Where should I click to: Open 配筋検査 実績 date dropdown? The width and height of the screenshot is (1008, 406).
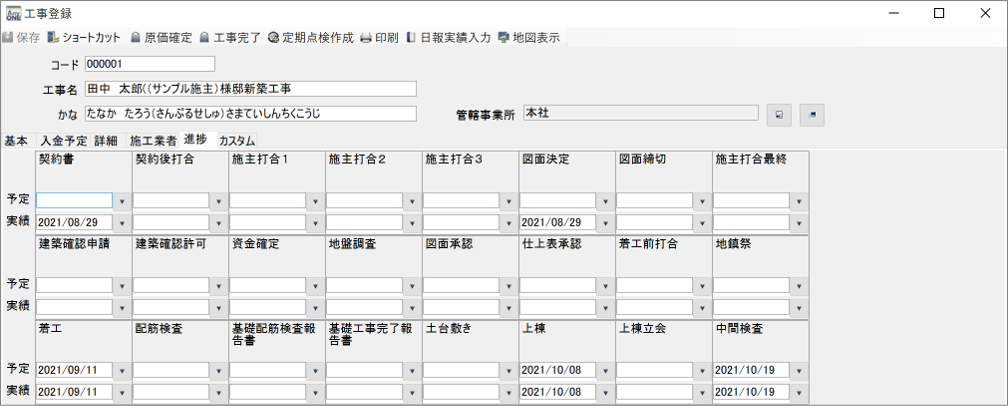coord(219,393)
